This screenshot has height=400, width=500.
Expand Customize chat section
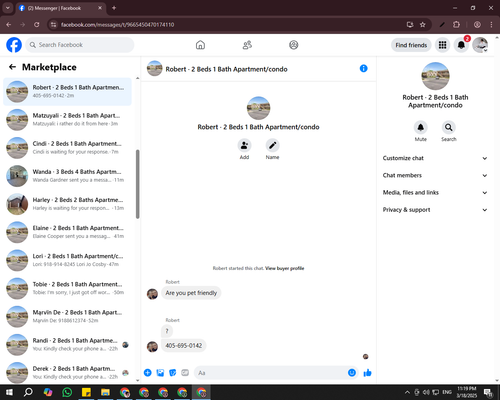(x=435, y=158)
